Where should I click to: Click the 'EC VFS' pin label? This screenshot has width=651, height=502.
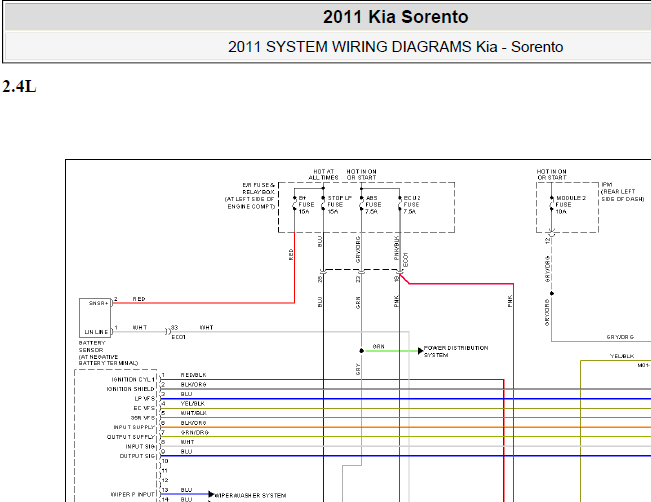coord(144,408)
